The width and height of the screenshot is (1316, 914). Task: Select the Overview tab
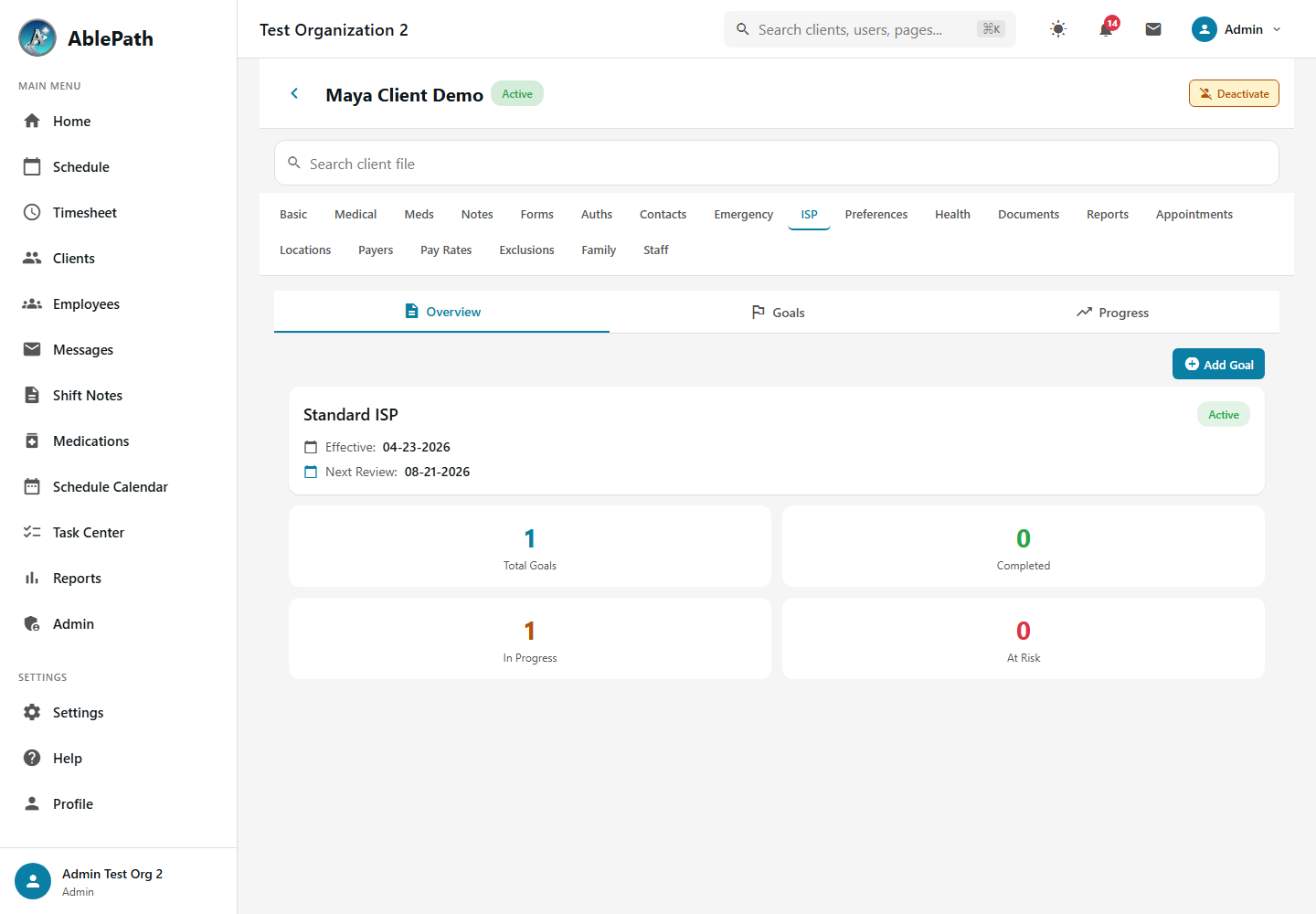tap(441, 312)
